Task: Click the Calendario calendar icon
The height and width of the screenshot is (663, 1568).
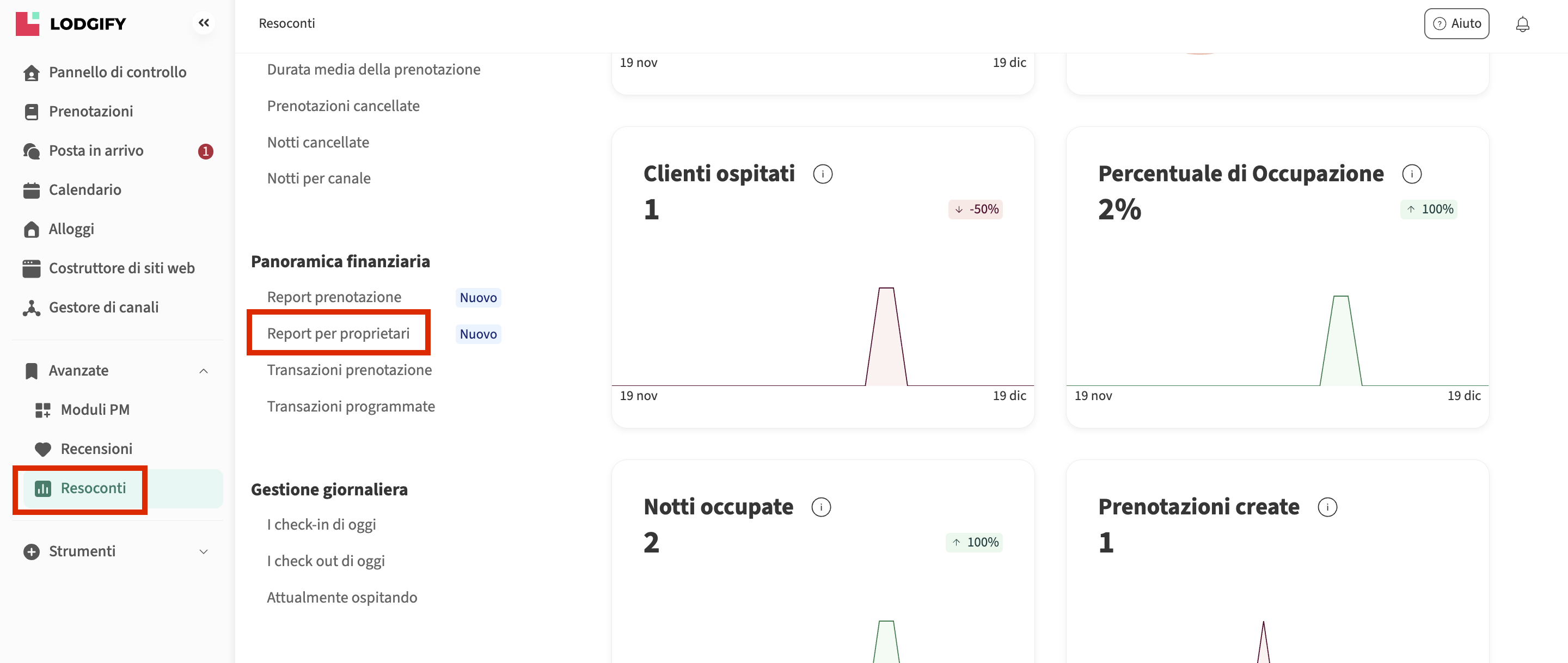Action: 31,190
